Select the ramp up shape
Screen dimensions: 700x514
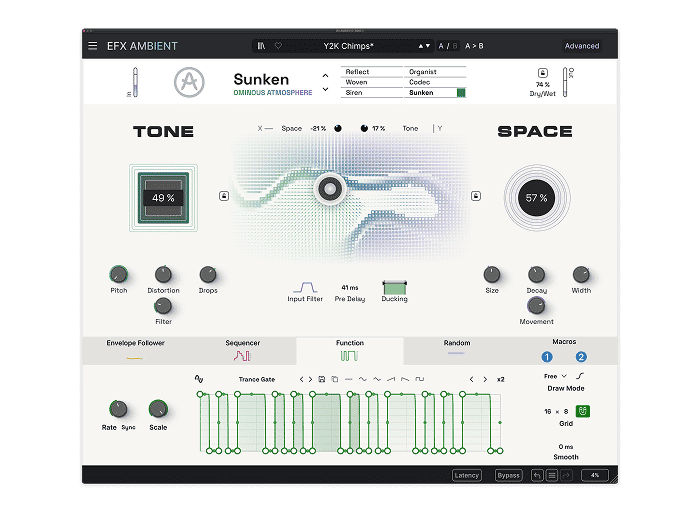[391, 379]
